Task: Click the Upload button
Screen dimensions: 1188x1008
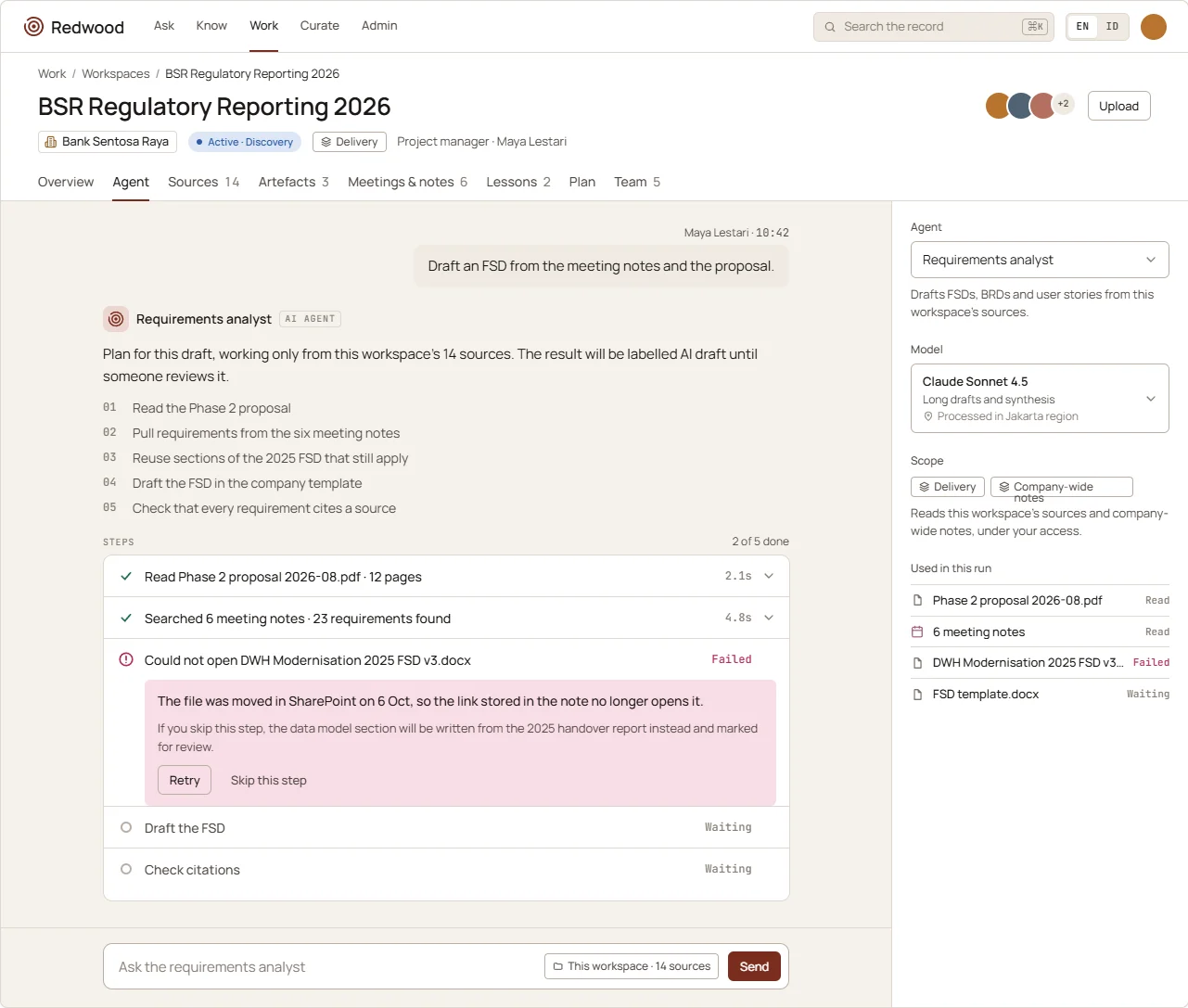Action: pos(1118,106)
